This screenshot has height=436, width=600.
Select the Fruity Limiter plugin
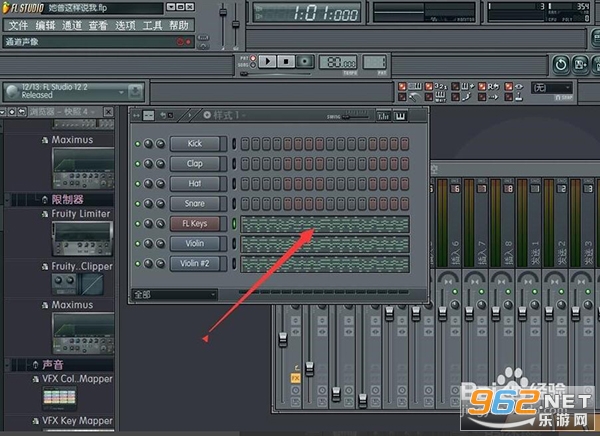click(x=80, y=214)
